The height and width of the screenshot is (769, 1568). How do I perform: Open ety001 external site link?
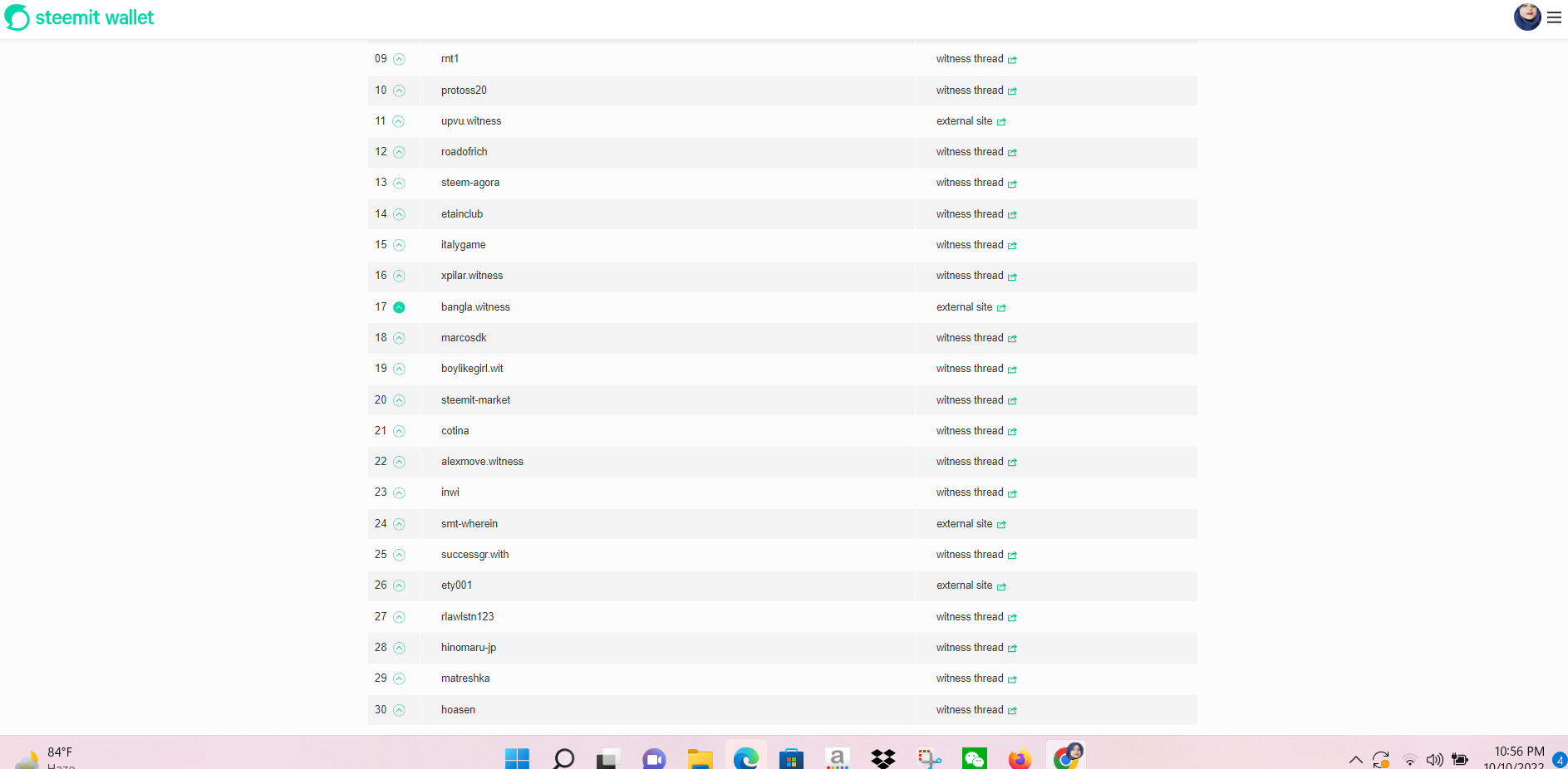(971, 585)
